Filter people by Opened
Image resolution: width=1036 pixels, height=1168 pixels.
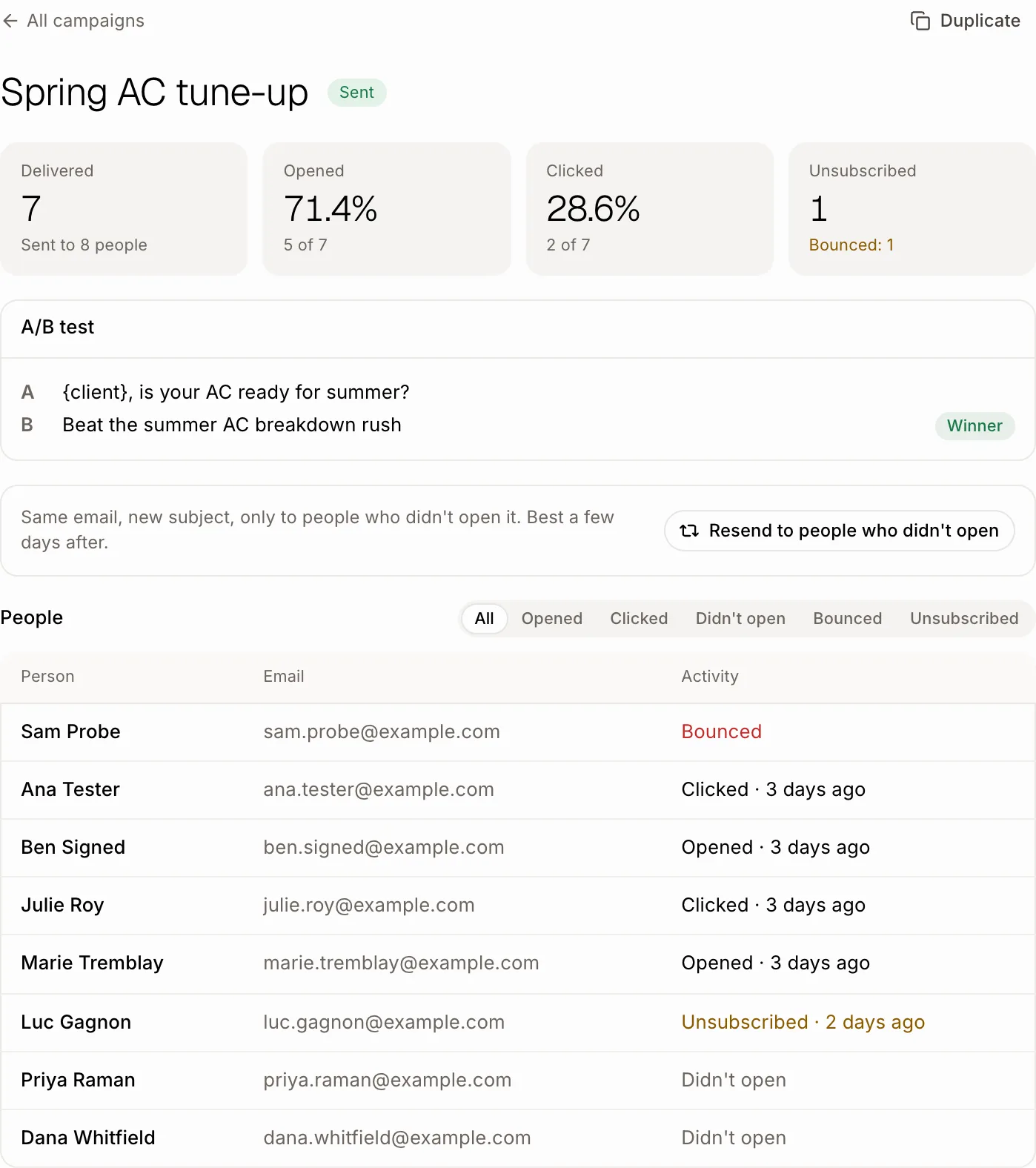[x=551, y=619]
